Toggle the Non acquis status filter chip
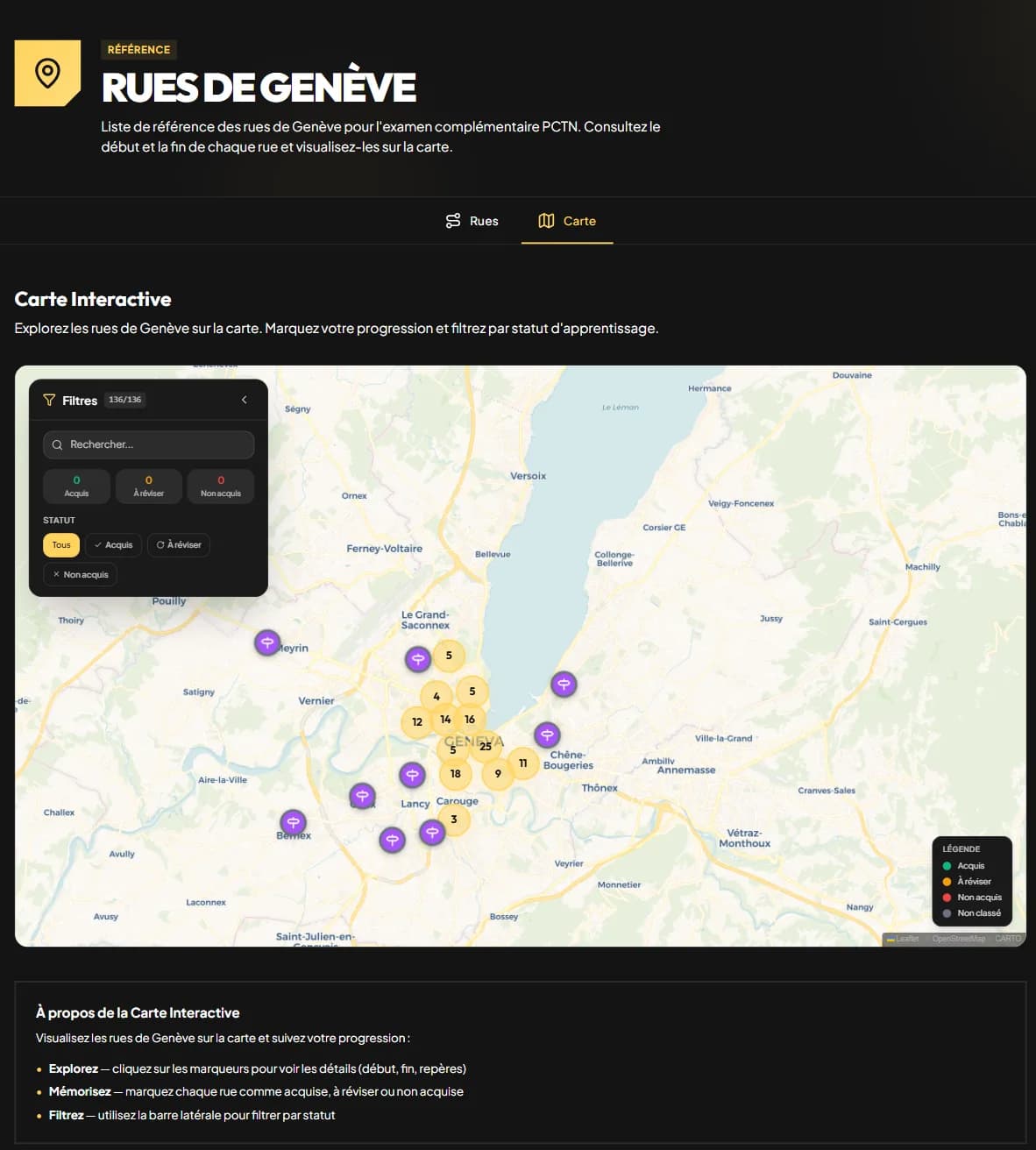Image resolution: width=1036 pixels, height=1150 pixels. pos(80,575)
